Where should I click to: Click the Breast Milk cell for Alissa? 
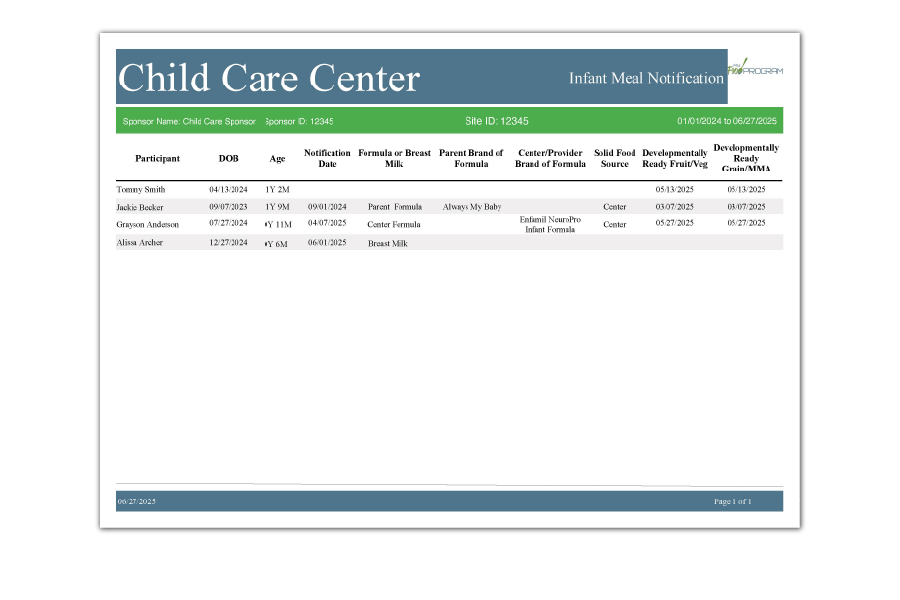coord(388,243)
